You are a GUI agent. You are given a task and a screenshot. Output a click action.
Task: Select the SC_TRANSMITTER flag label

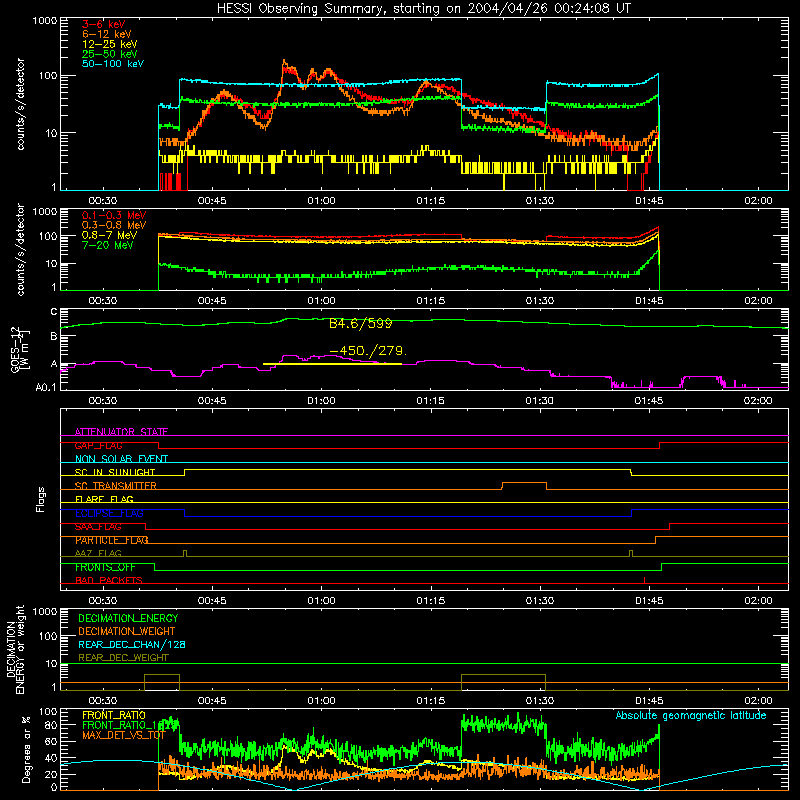[116, 486]
